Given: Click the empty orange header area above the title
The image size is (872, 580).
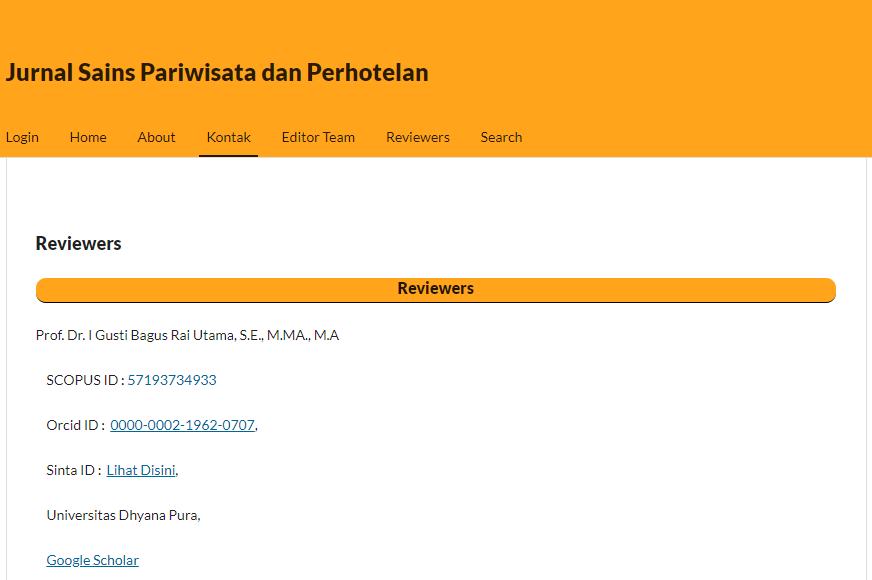Looking at the screenshot, I should (x=436, y=25).
